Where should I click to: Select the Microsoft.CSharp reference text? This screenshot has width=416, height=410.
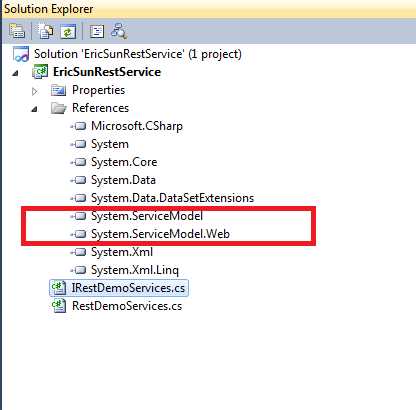click(137, 126)
